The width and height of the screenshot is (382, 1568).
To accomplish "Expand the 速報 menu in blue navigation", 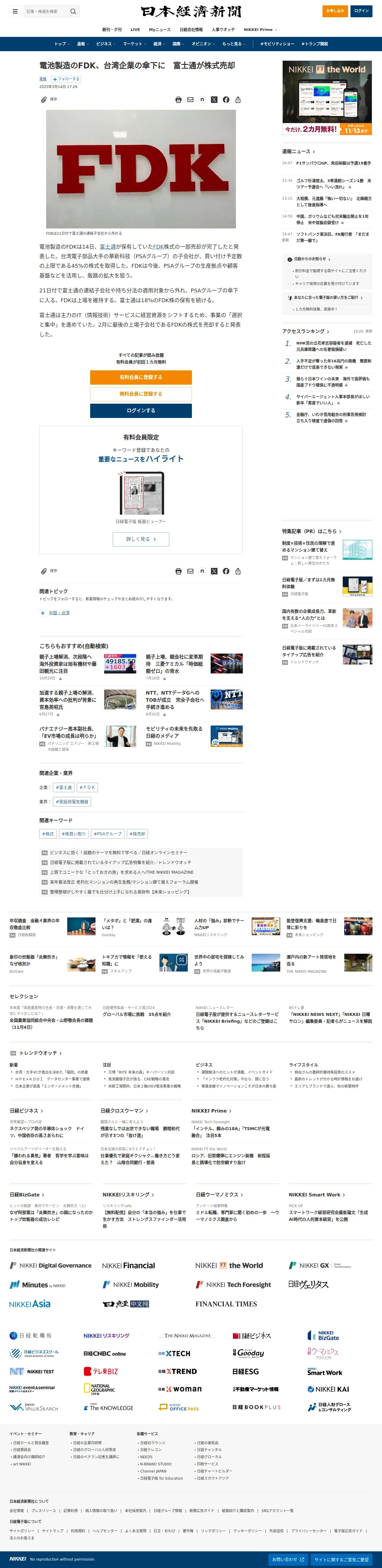I will tap(82, 44).
